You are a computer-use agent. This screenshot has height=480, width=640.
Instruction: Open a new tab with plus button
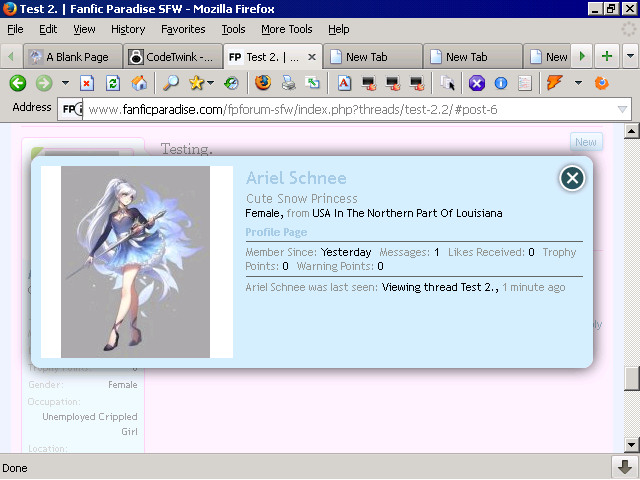[x=607, y=56]
